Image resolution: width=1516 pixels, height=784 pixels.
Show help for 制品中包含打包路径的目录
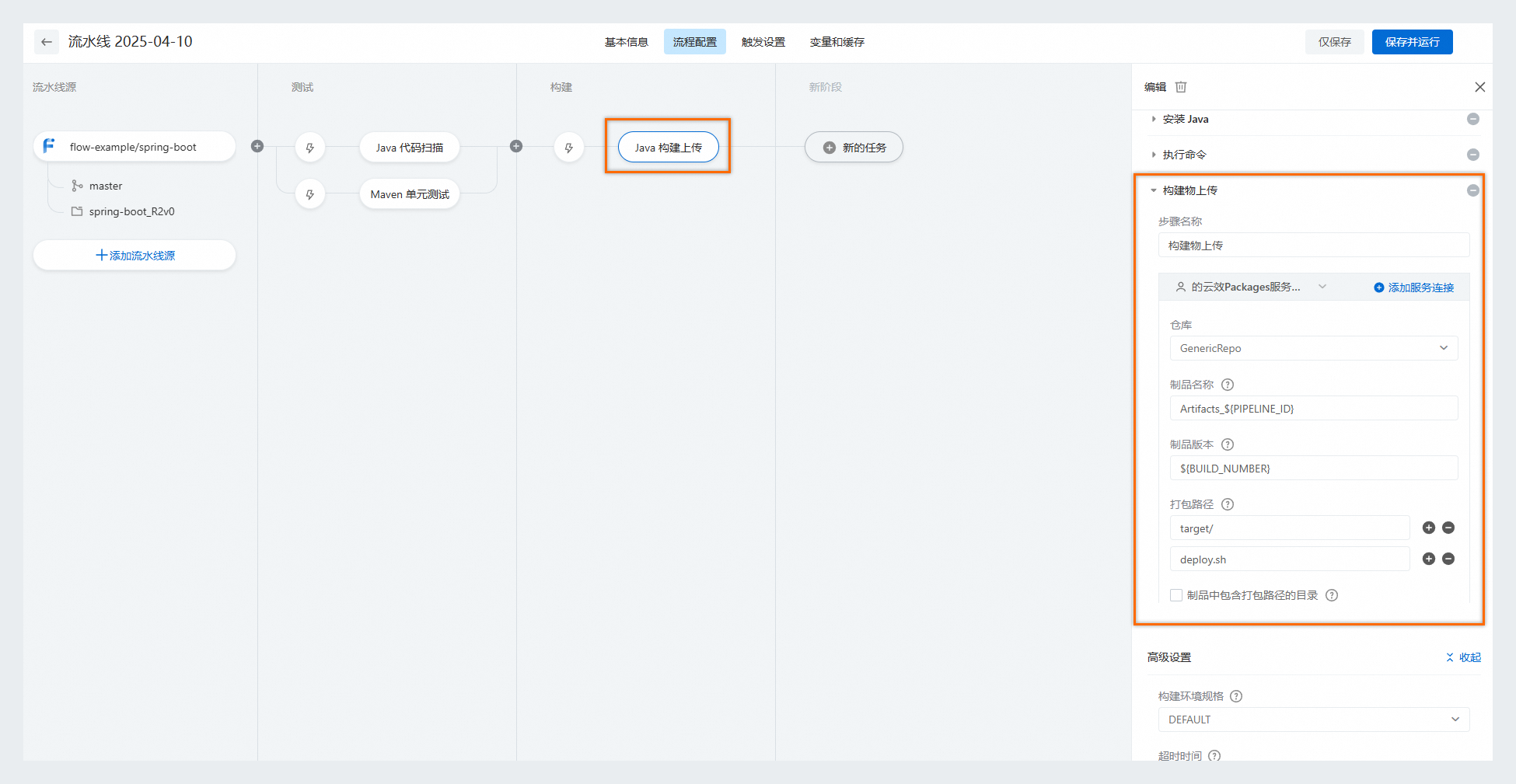coord(1332,595)
